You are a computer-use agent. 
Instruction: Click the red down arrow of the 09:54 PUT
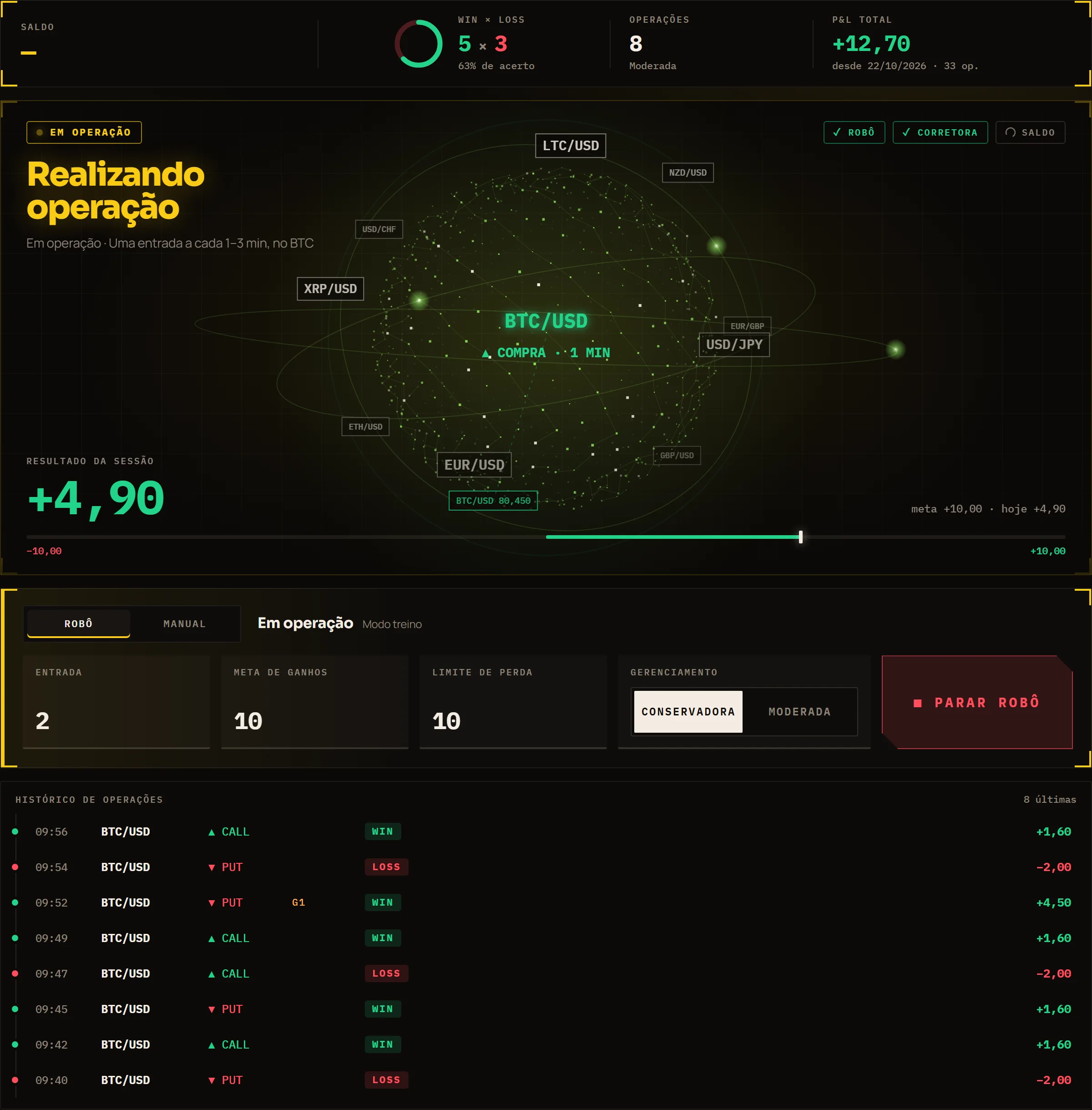pyautogui.click(x=212, y=867)
